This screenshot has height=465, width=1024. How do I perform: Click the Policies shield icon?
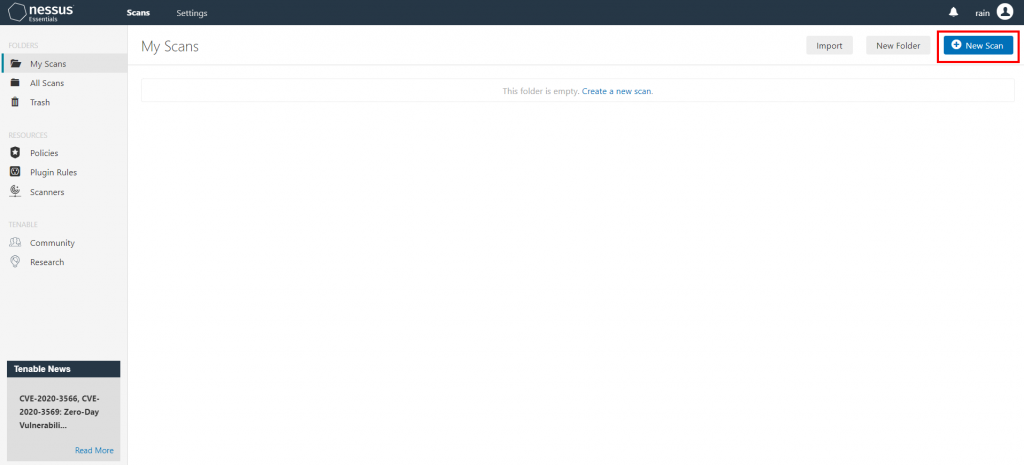pos(15,153)
